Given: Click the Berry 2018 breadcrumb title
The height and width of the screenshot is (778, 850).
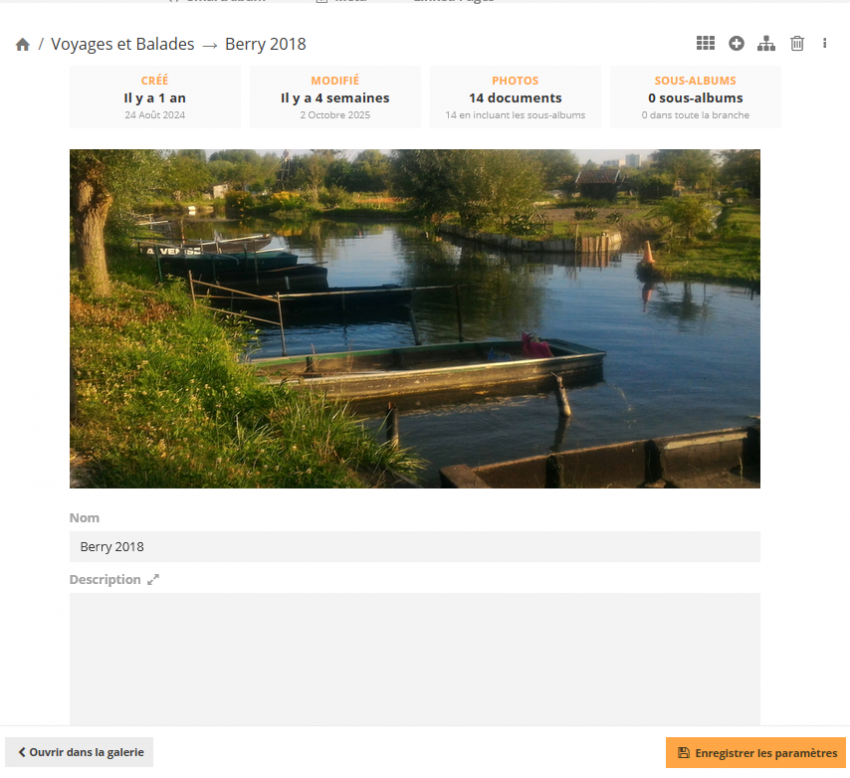Looking at the screenshot, I should click(x=265, y=44).
